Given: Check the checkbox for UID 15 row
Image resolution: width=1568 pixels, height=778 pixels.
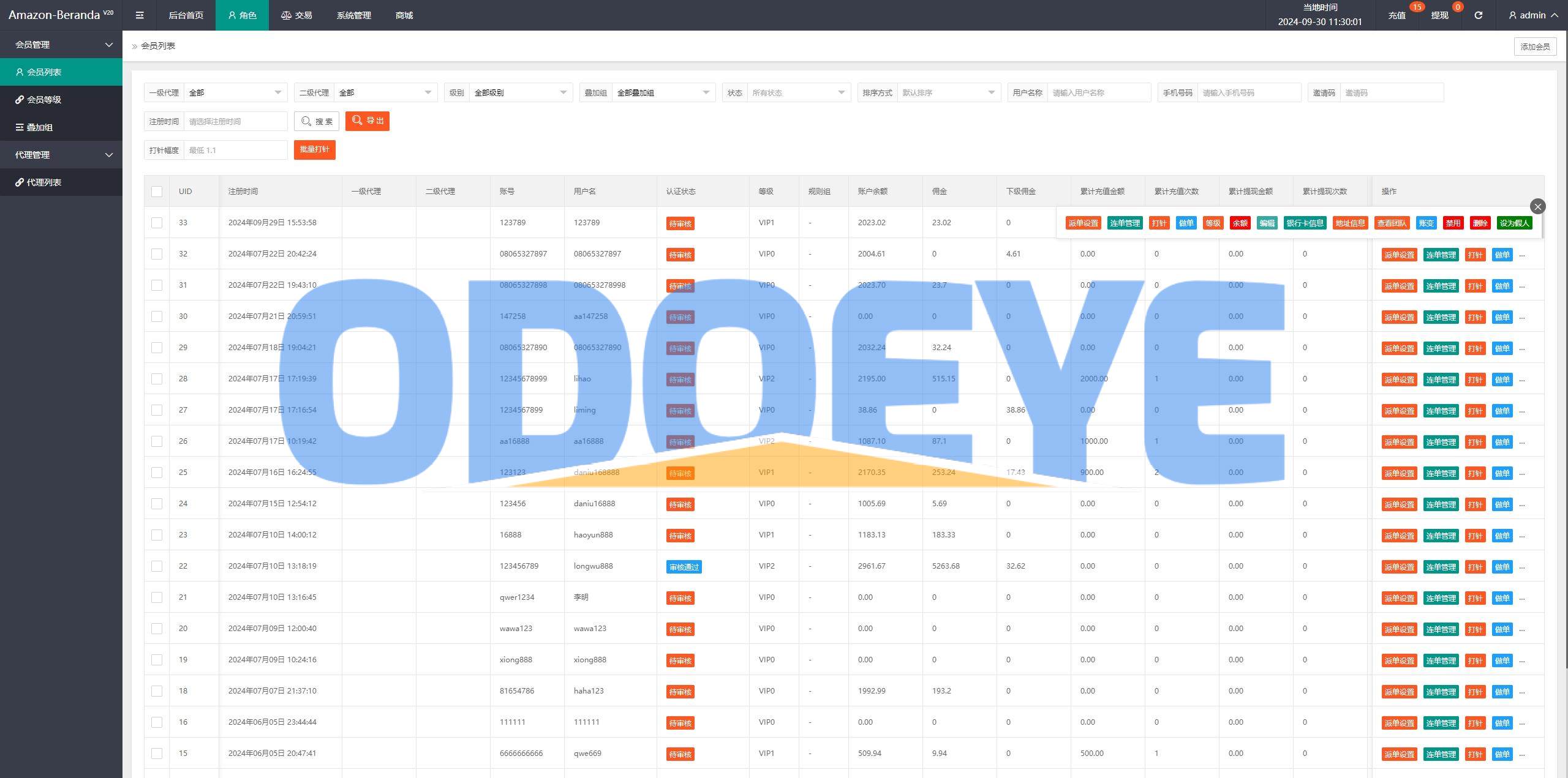Looking at the screenshot, I should pyautogui.click(x=157, y=754).
